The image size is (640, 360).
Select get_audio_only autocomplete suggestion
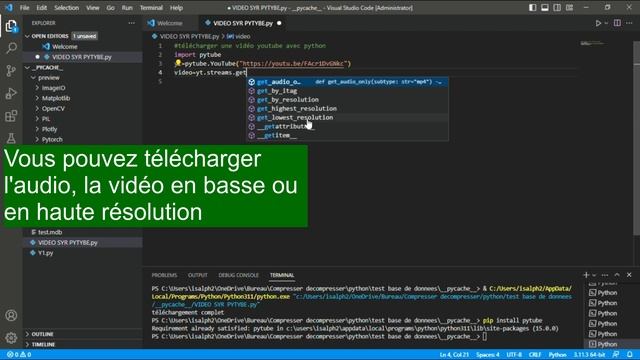coord(347,82)
